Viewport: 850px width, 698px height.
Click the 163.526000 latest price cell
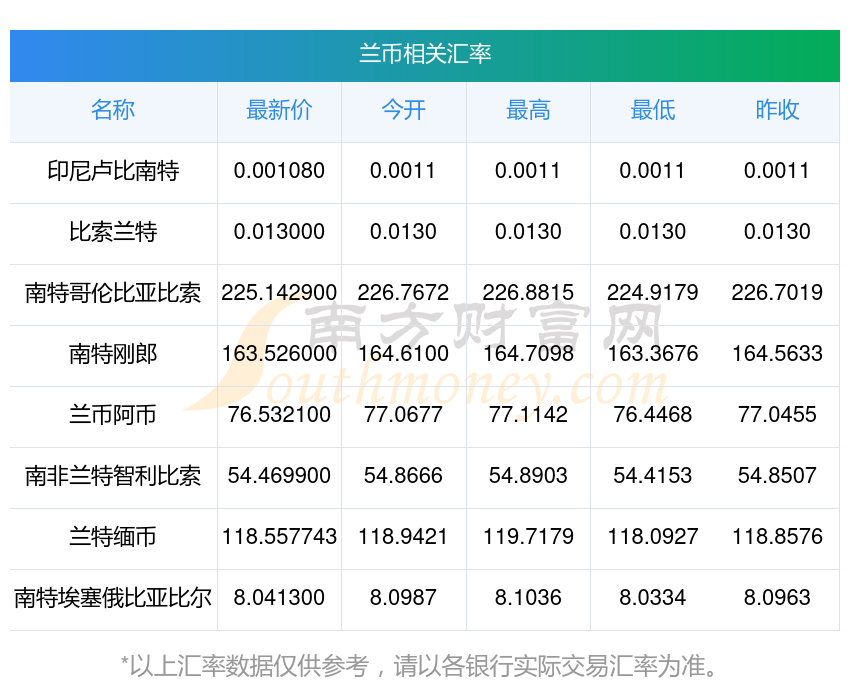pyautogui.click(x=279, y=354)
